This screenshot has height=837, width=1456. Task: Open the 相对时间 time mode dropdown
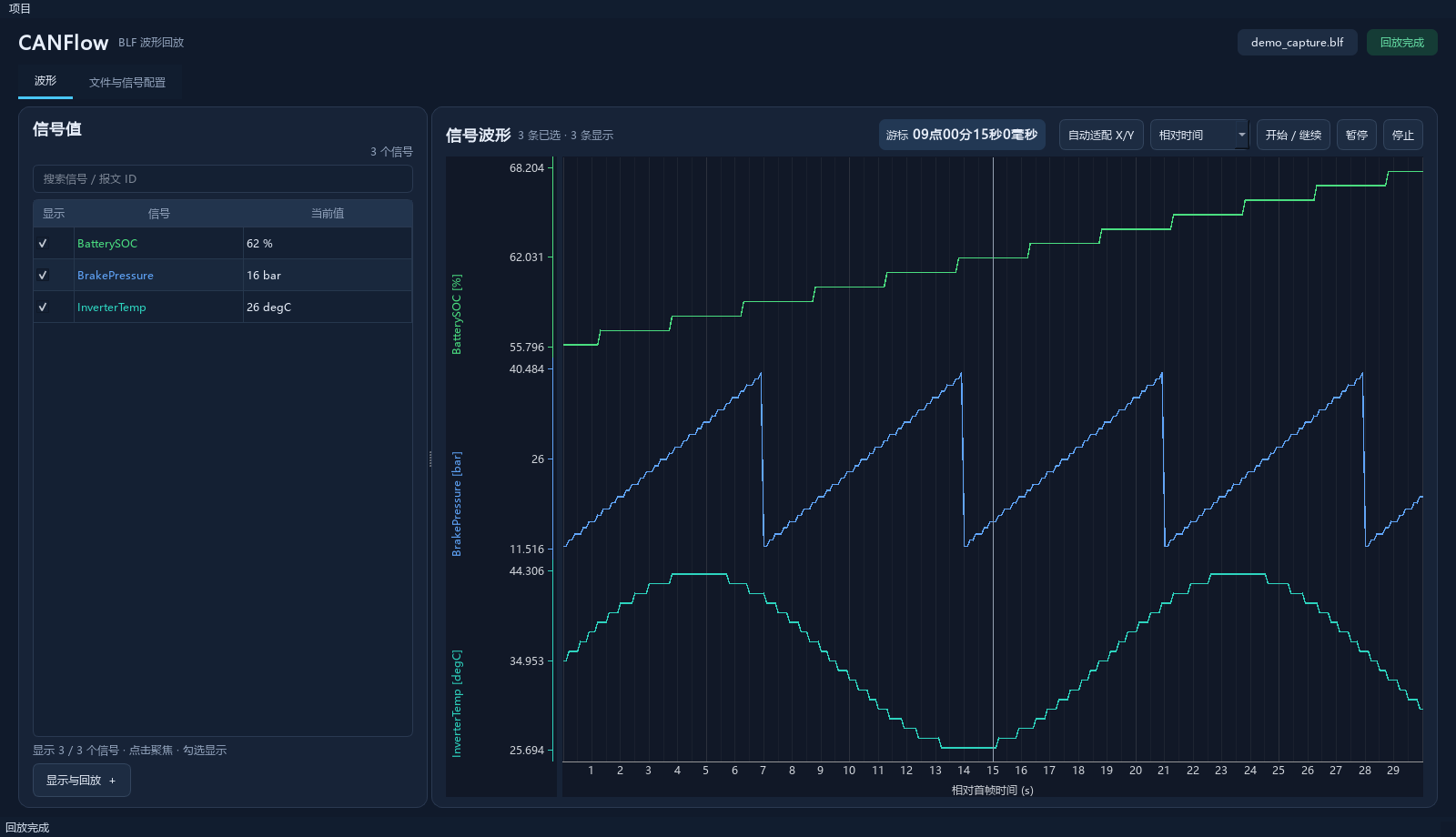click(1199, 135)
